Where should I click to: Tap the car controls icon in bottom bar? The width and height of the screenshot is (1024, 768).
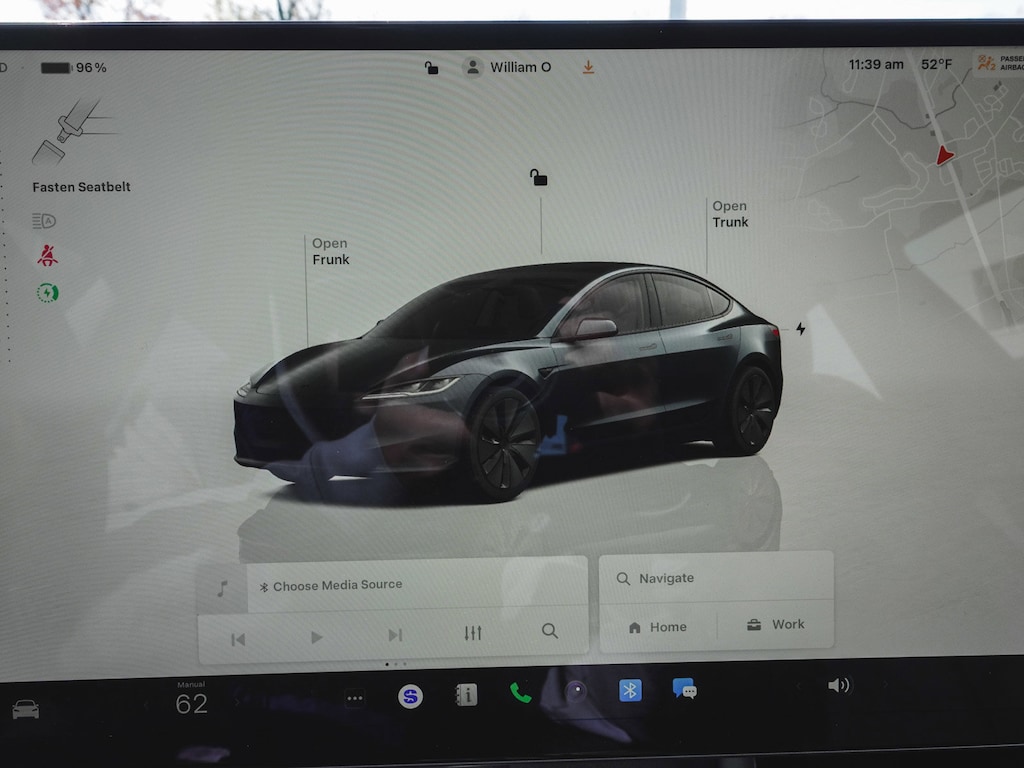click(x=25, y=709)
